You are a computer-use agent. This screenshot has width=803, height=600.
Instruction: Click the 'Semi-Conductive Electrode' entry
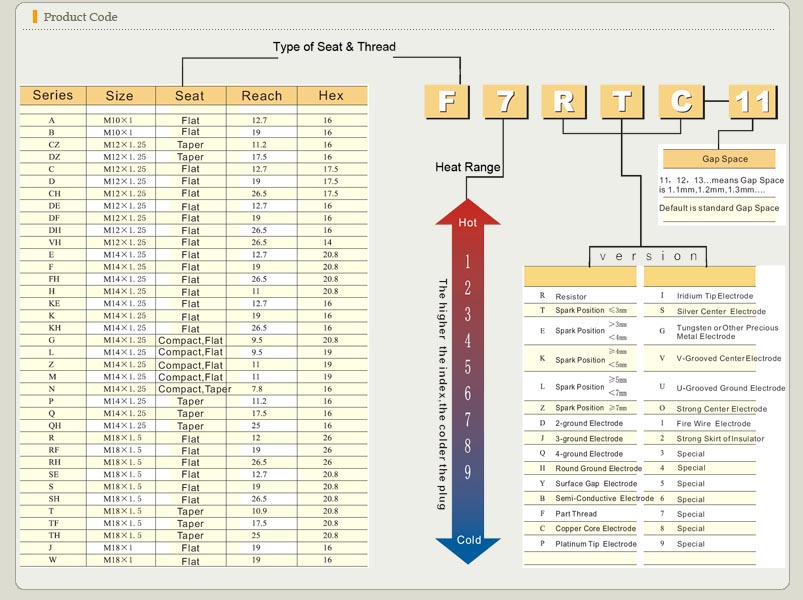[x=604, y=498]
